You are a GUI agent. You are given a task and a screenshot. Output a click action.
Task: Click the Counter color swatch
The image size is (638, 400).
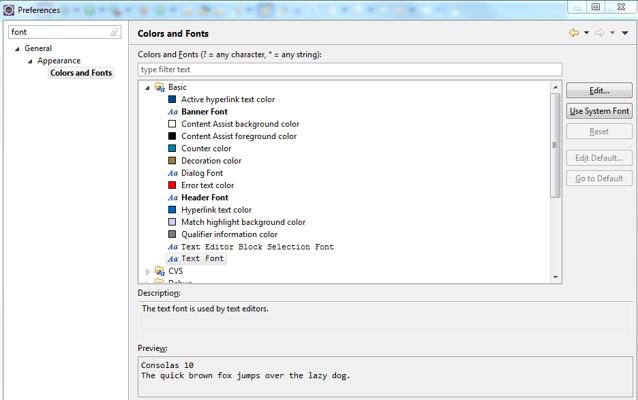172,149
